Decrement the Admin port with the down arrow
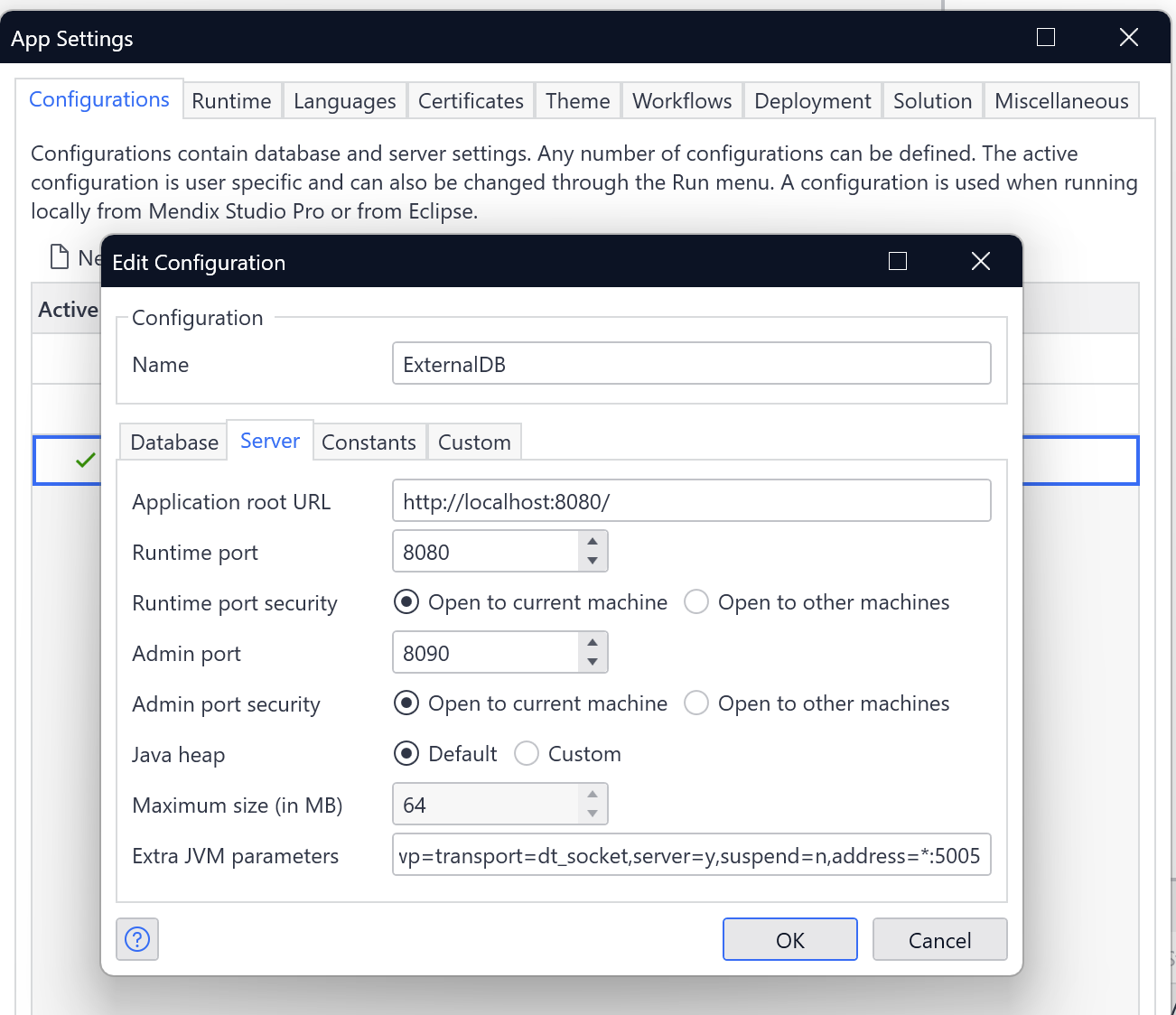Screen dimensions: 1176x1015 593,661
